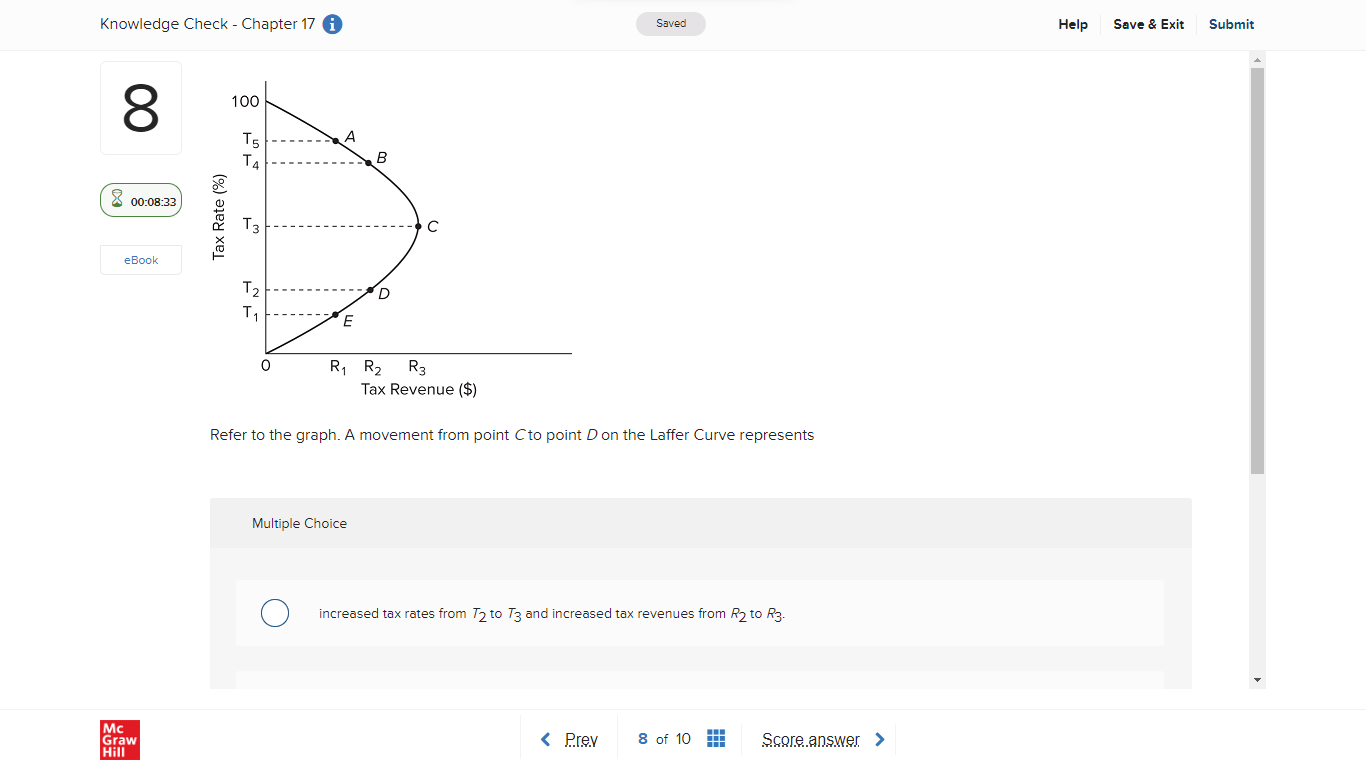The width and height of the screenshot is (1366, 768).
Task: Click the previous question chevron arrow
Action: point(545,740)
